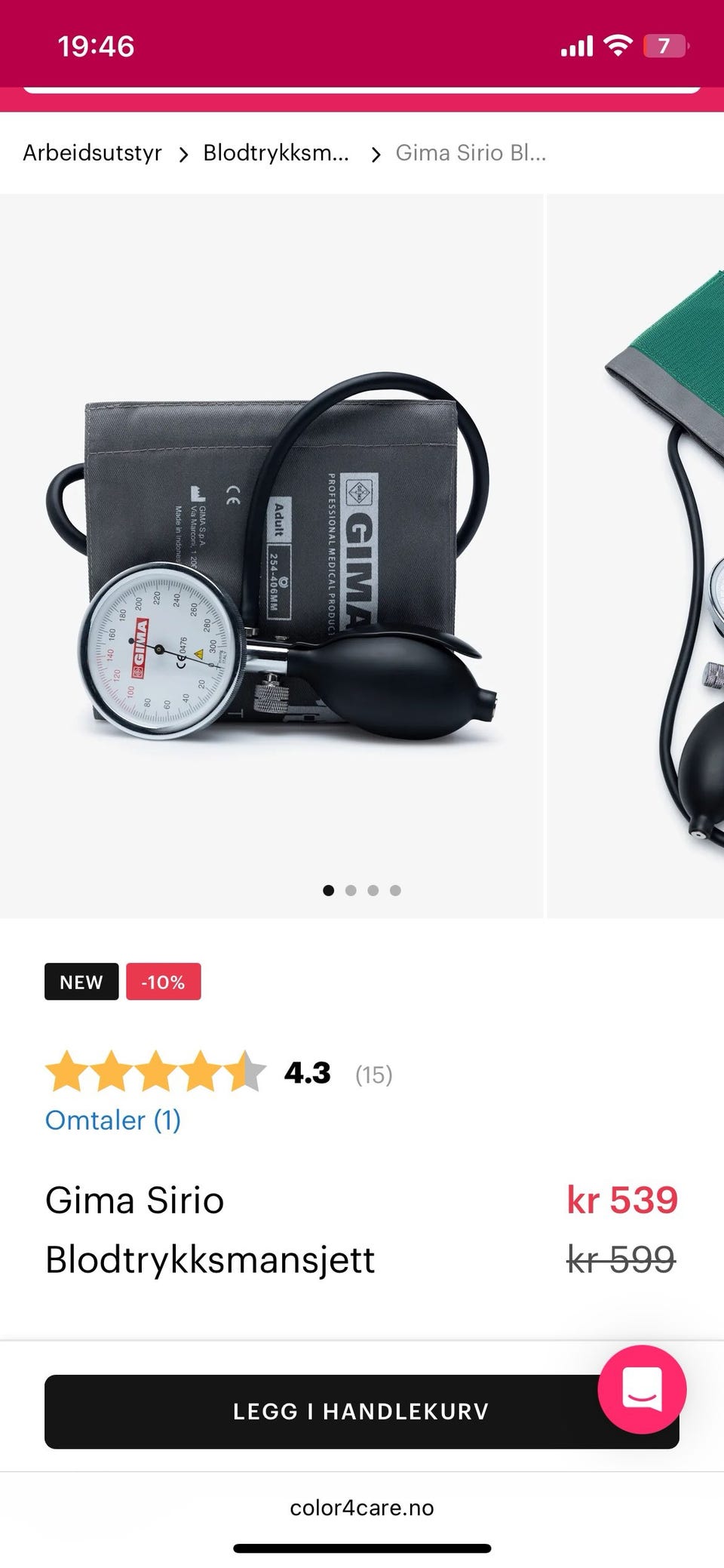Select the third image carousel dot
The height and width of the screenshot is (1568, 724).
pyautogui.click(x=373, y=890)
